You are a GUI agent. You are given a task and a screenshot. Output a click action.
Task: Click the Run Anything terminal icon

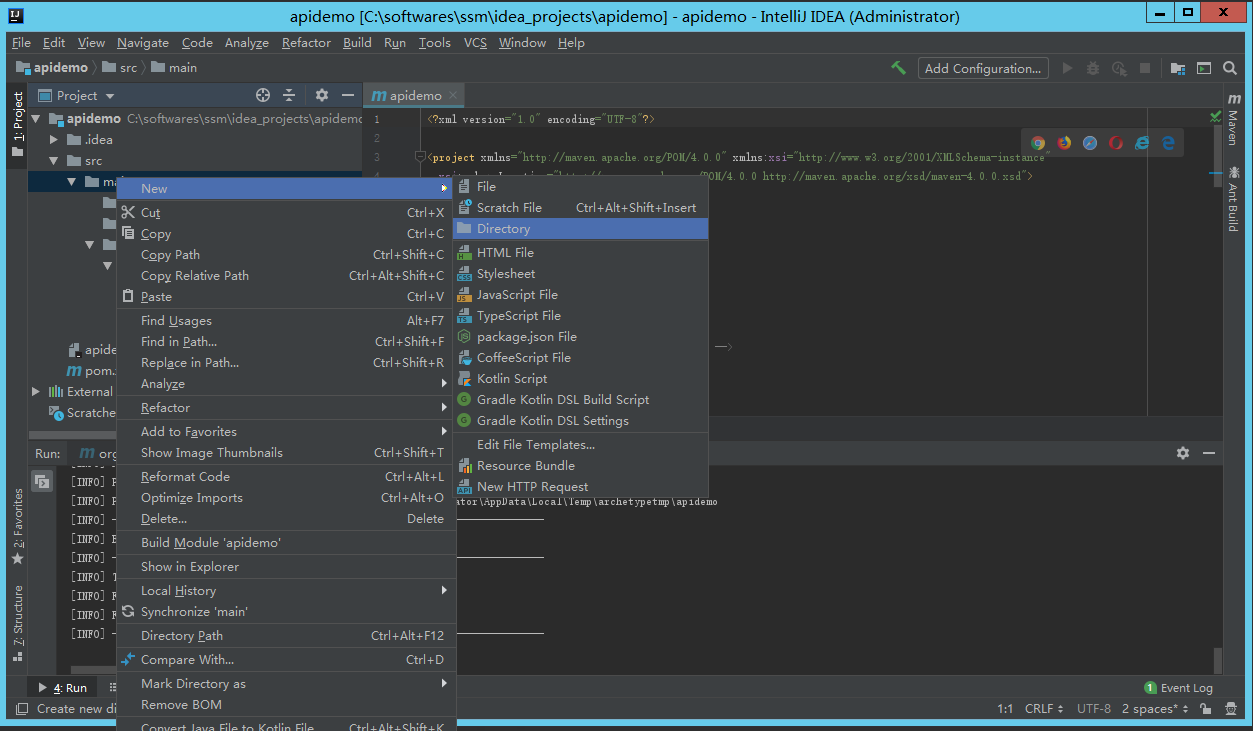(x=1204, y=68)
